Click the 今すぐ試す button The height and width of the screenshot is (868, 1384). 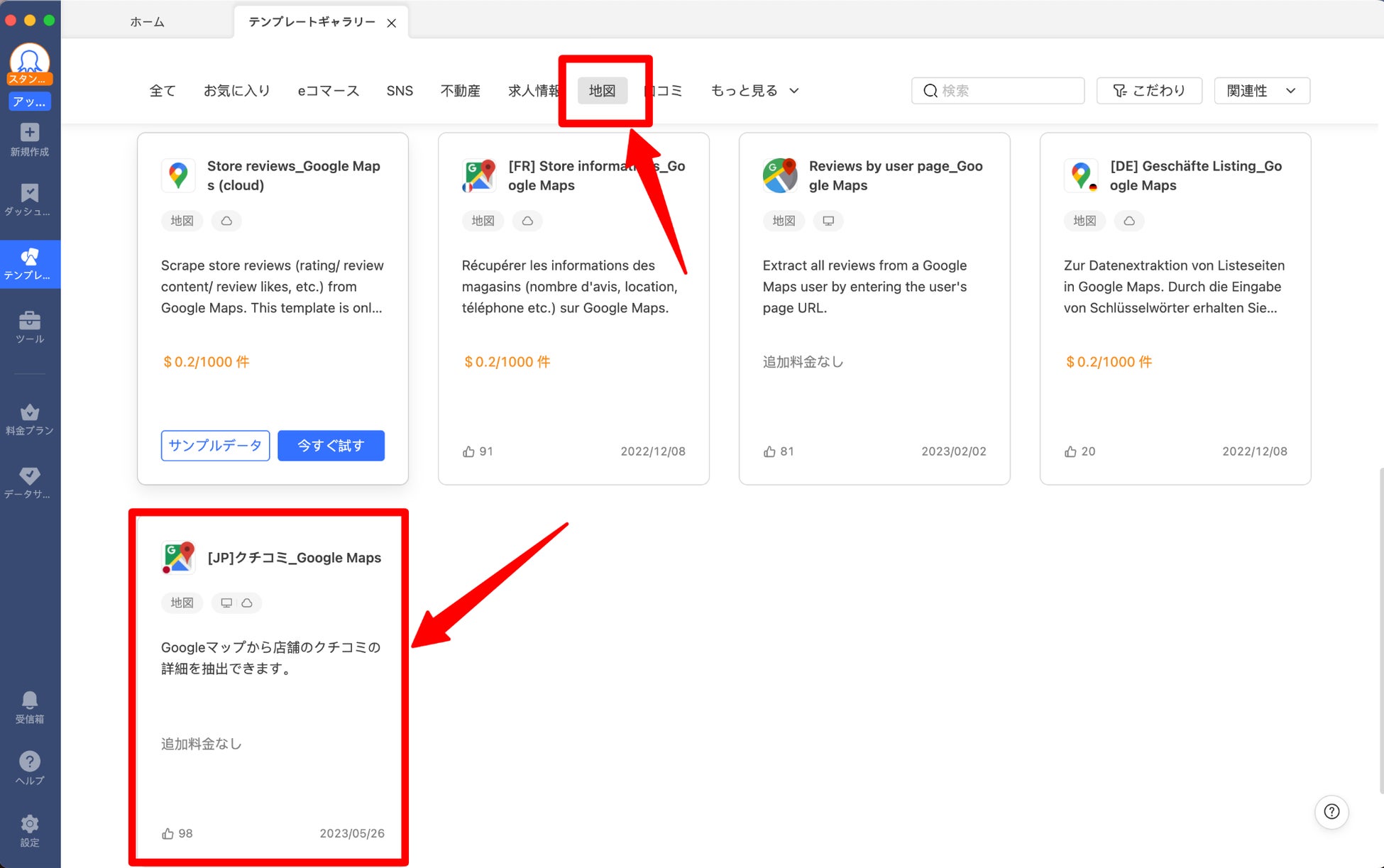[331, 446]
